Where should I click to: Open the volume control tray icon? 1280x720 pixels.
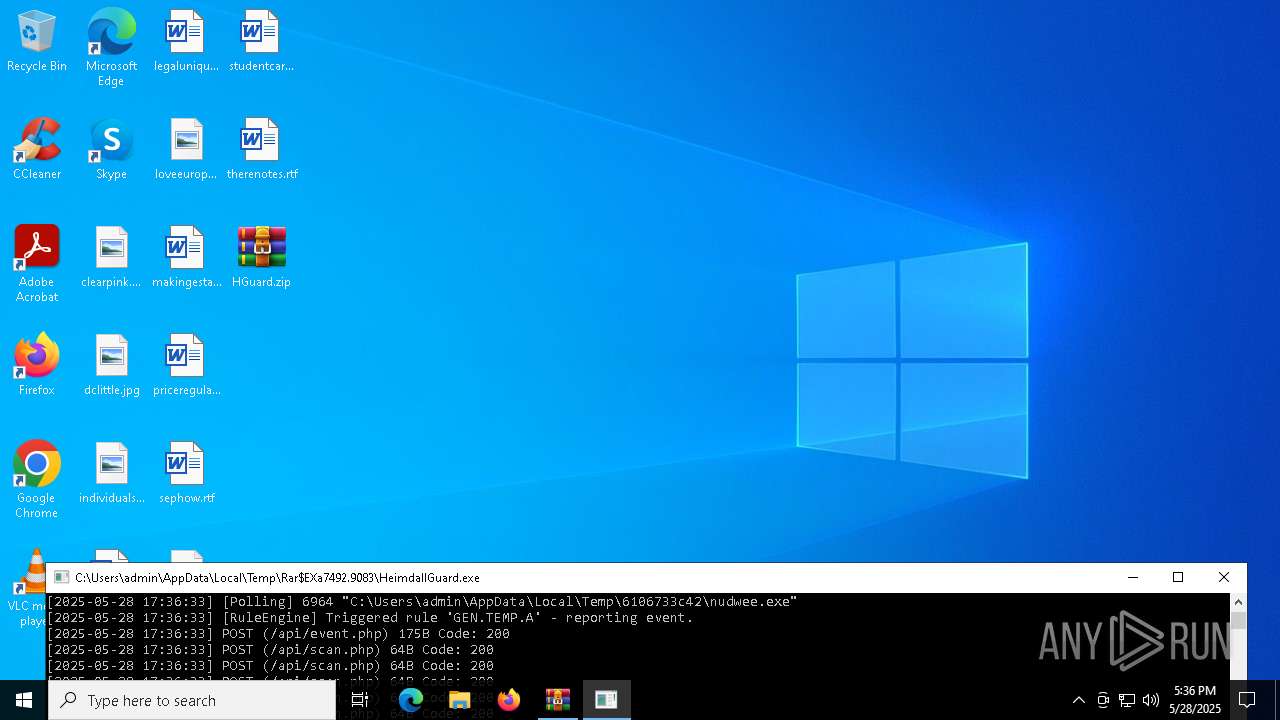pos(1151,700)
